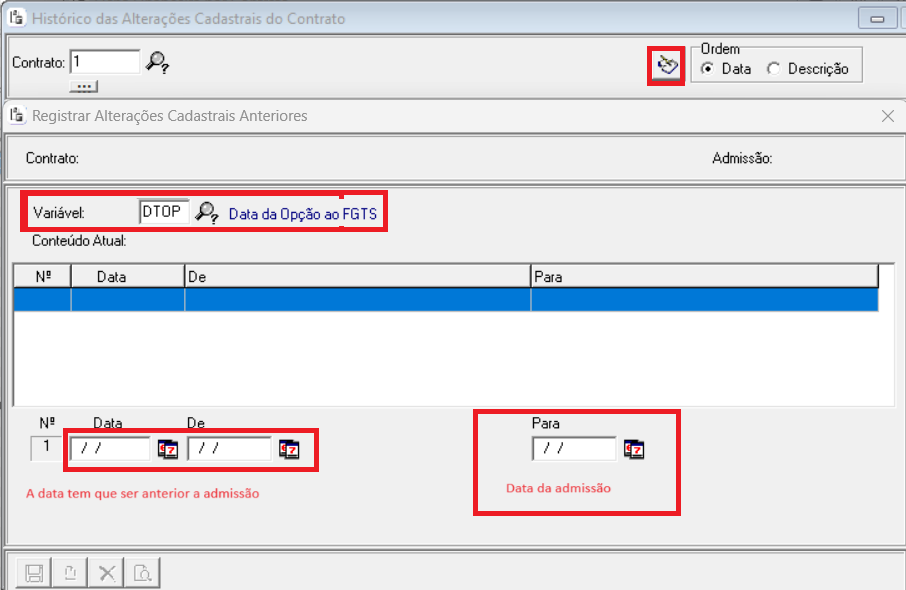The height and width of the screenshot is (590, 906).
Task: Click into the Contrato number field
Action: [104, 62]
